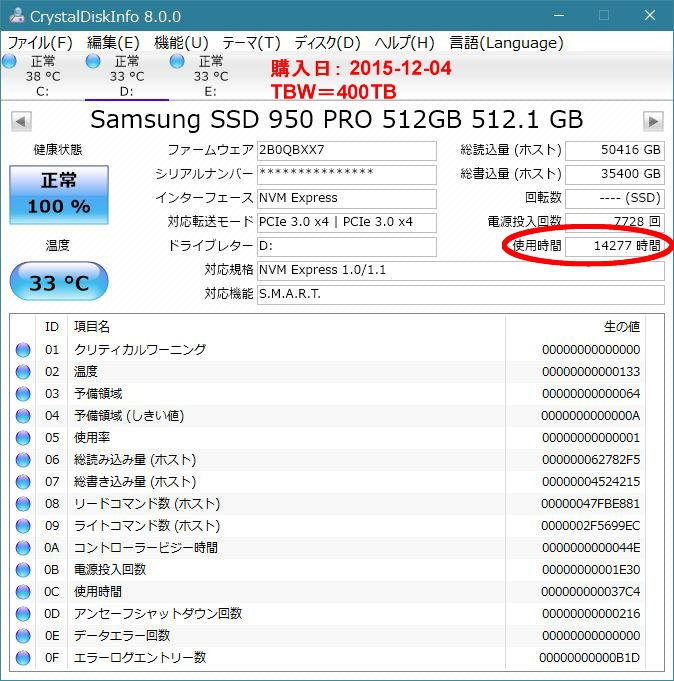Go to previous disk with left arrow

coord(21,121)
